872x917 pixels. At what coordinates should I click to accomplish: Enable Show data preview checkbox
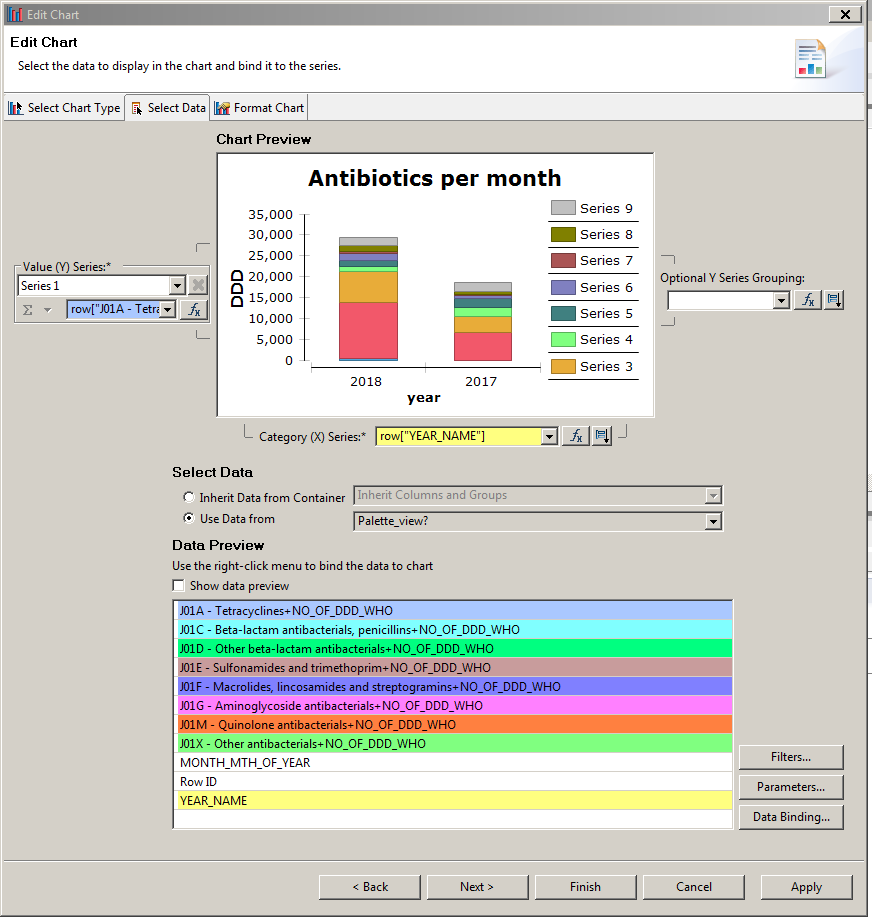pyautogui.click(x=179, y=586)
